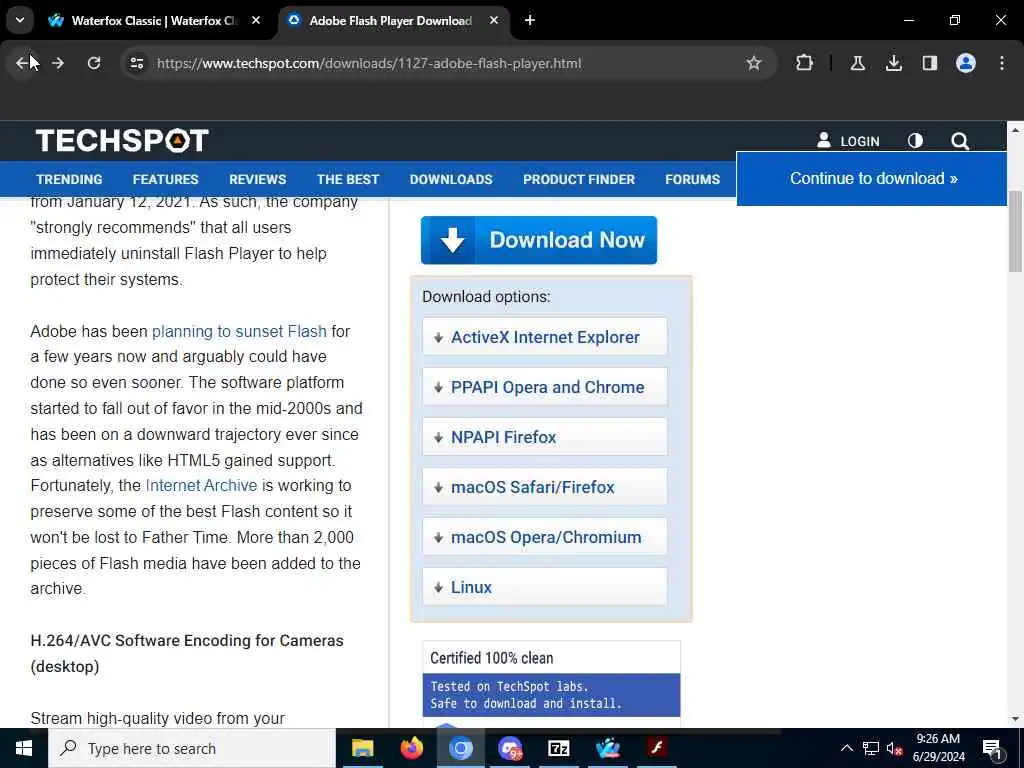
Task: Toggle the browser side panel icon
Action: coord(929,63)
